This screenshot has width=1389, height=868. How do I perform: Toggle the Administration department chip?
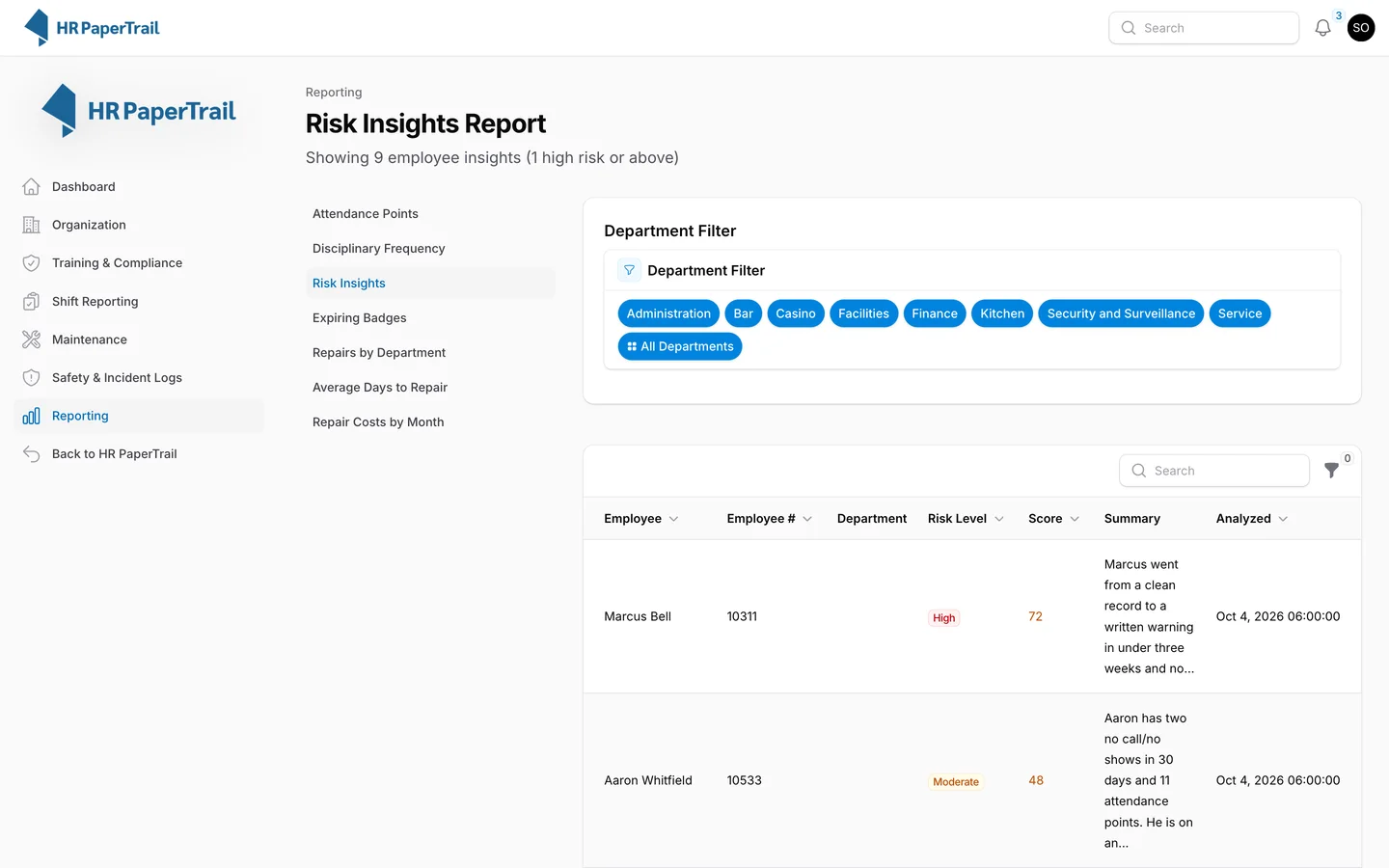tap(668, 313)
